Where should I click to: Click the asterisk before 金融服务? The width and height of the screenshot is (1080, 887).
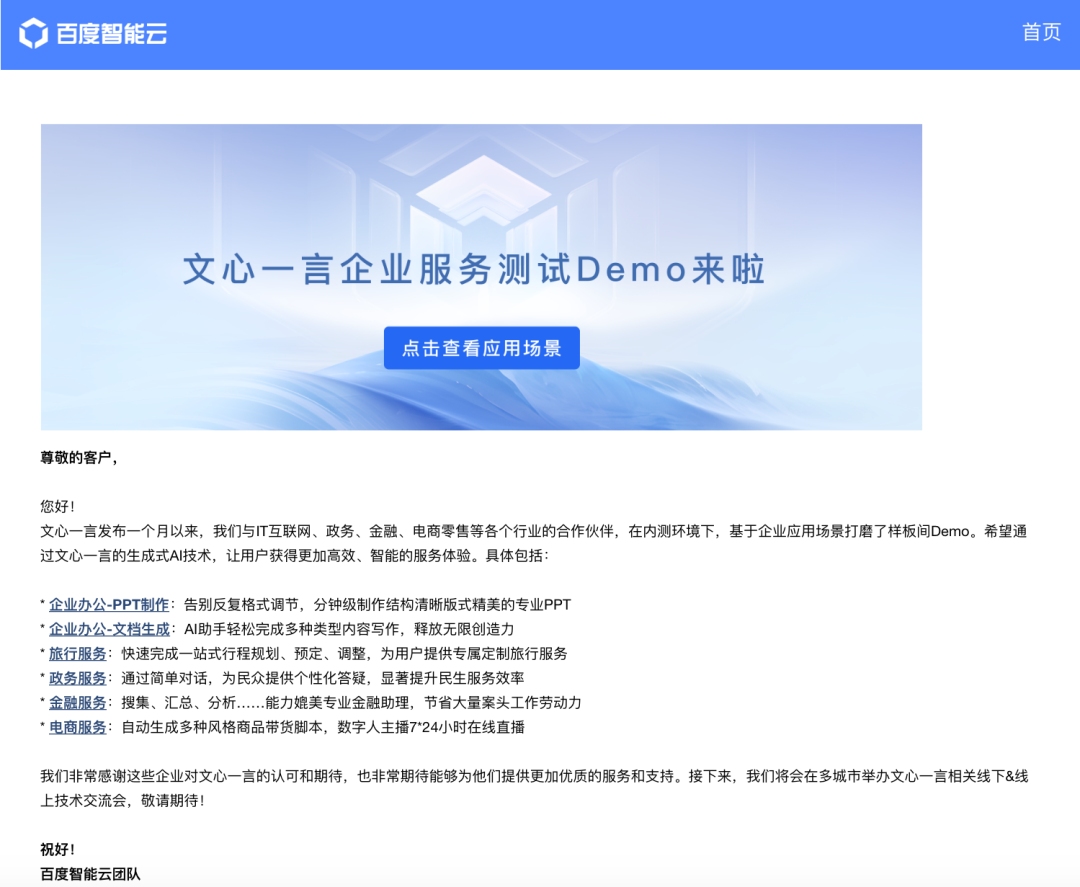(41, 702)
